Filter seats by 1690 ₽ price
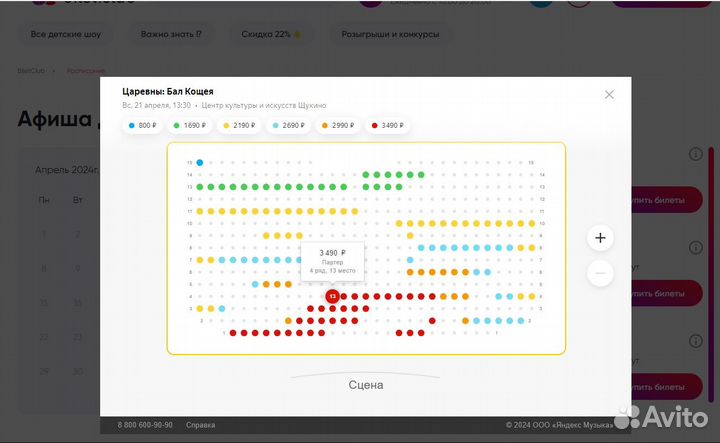Screen dimensions: 720x443 point(190,126)
